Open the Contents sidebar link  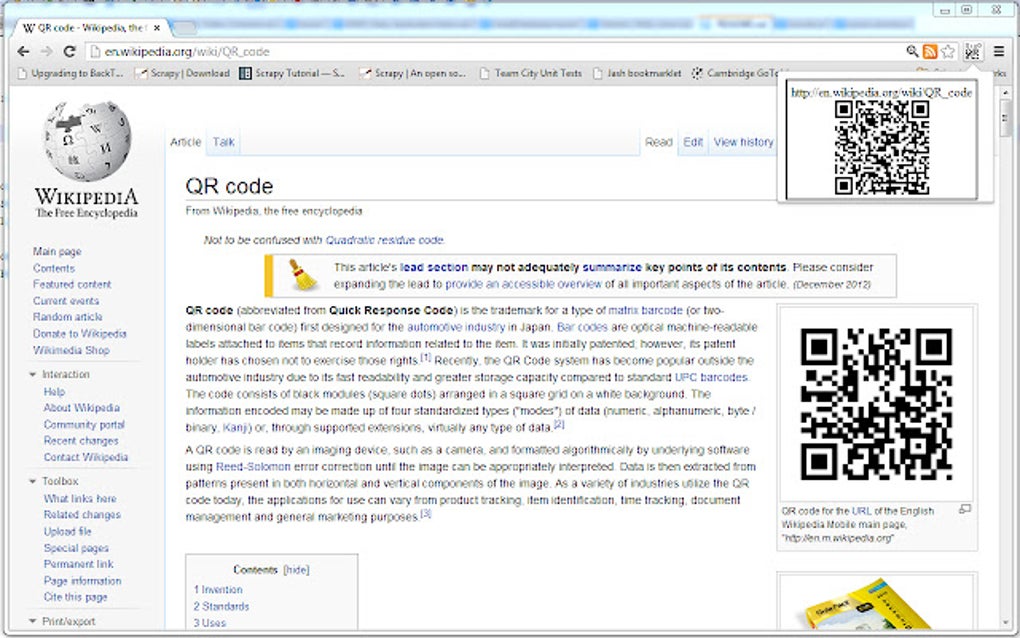click(54, 269)
